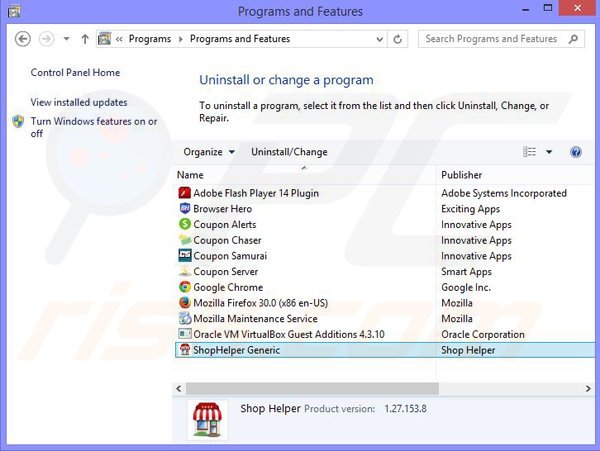
Task: Open the Organize dropdown menu
Action: point(209,152)
